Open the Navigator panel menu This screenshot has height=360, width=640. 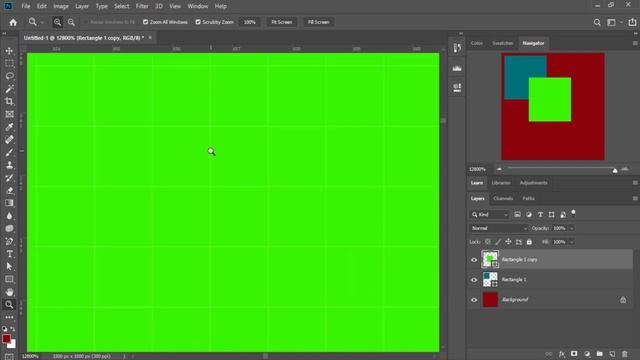[635, 43]
